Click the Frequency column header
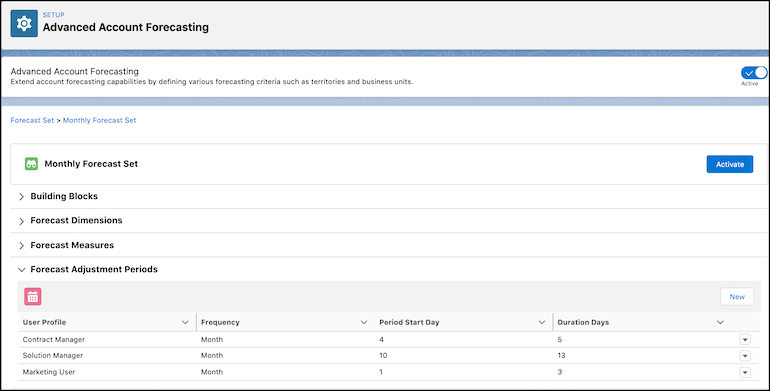 tap(220, 323)
